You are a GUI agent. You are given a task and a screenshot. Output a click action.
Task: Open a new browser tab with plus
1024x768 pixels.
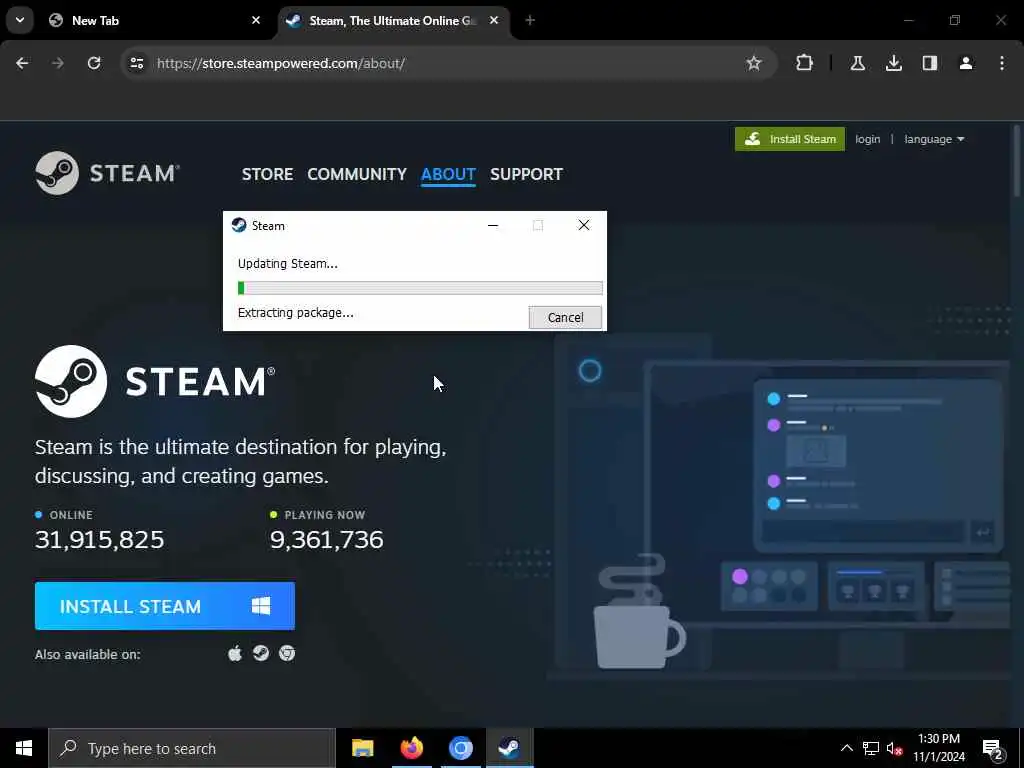530,20
